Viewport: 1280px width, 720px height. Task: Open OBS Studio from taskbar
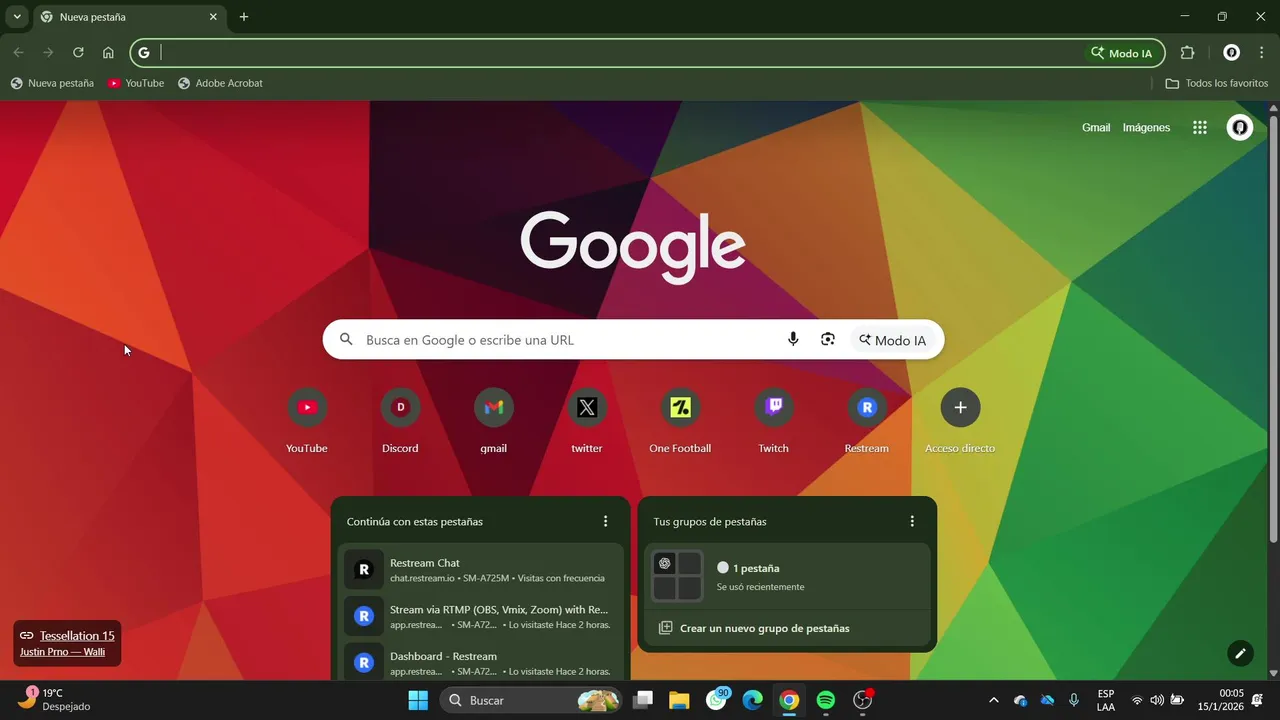pyautogui.click(x=863, y=700)
